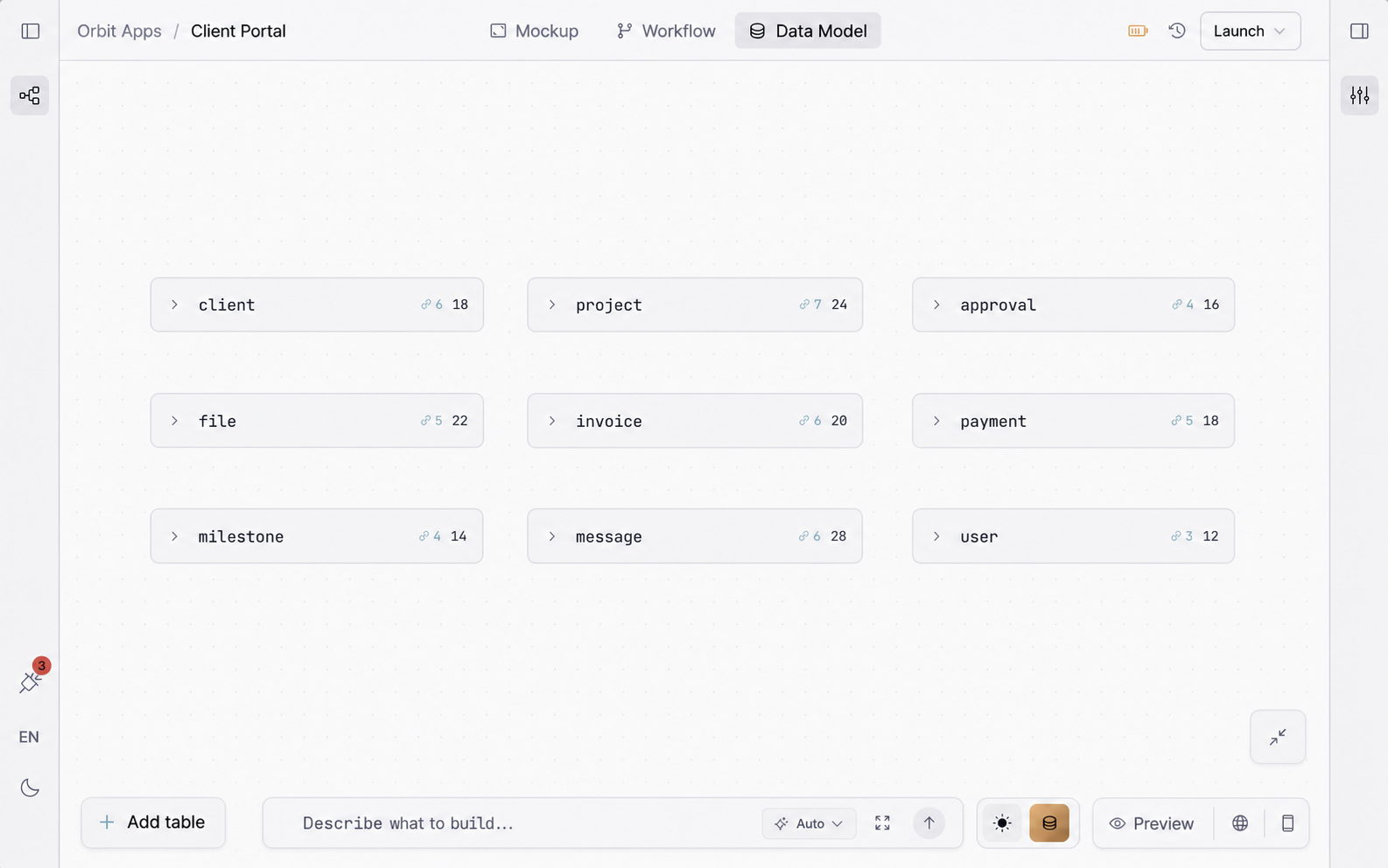Switch to dark mode moon icon
This screenshot has width=1388, height=868.
pyautogui.click(x=30, y=787)
